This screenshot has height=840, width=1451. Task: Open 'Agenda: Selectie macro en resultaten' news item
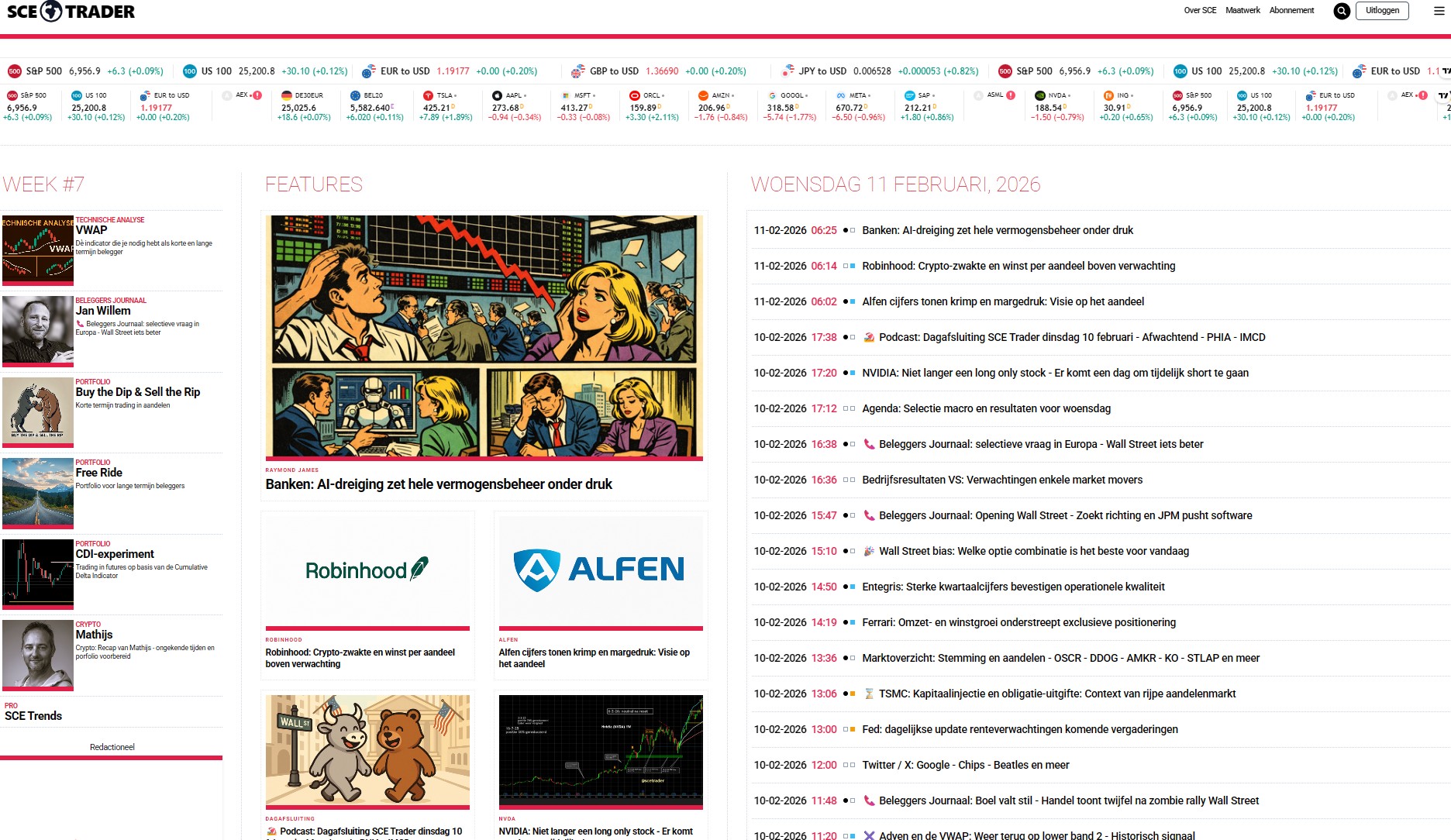987,408
